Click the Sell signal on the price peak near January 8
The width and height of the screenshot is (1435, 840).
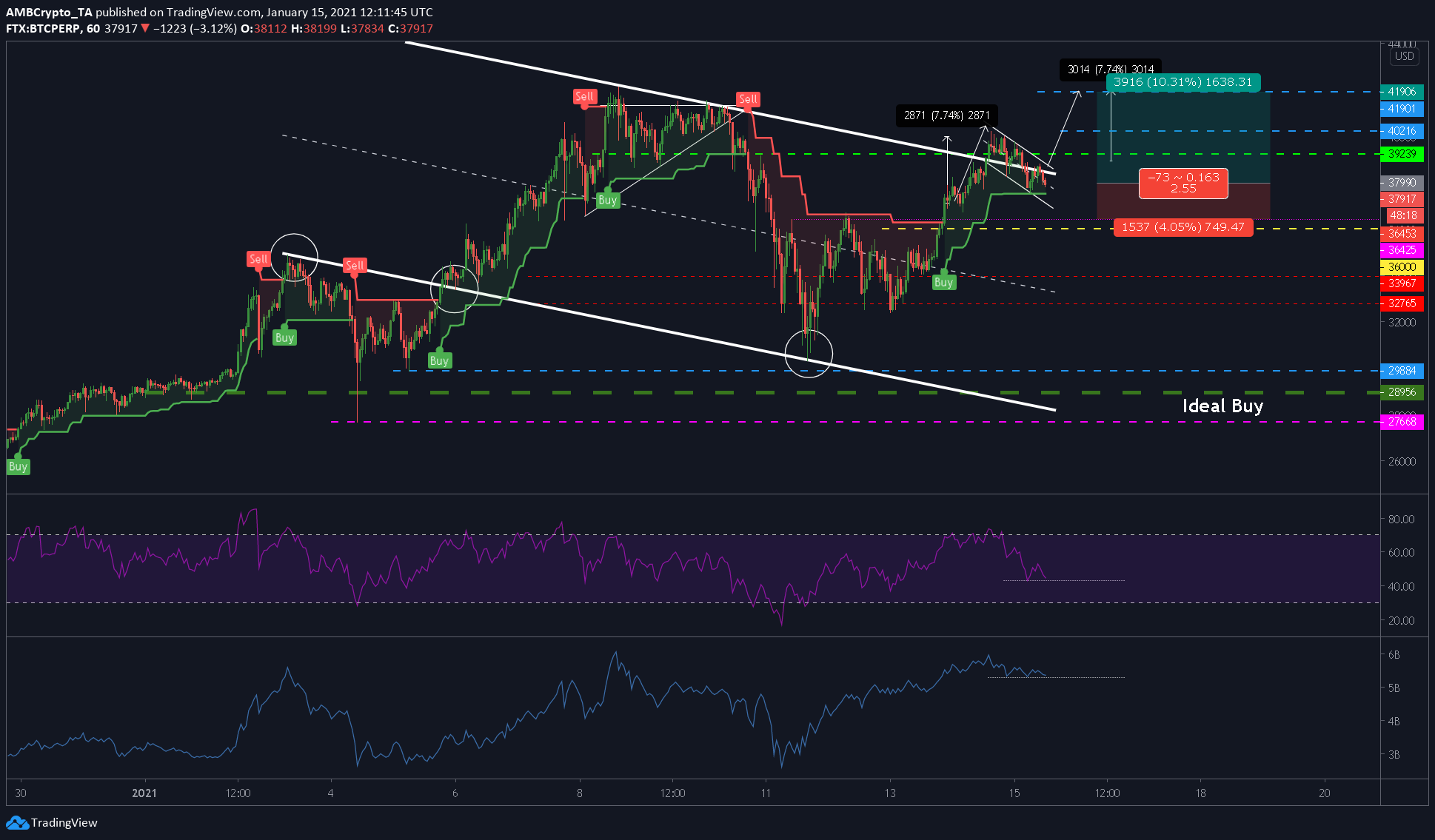(x=584, y=96)
